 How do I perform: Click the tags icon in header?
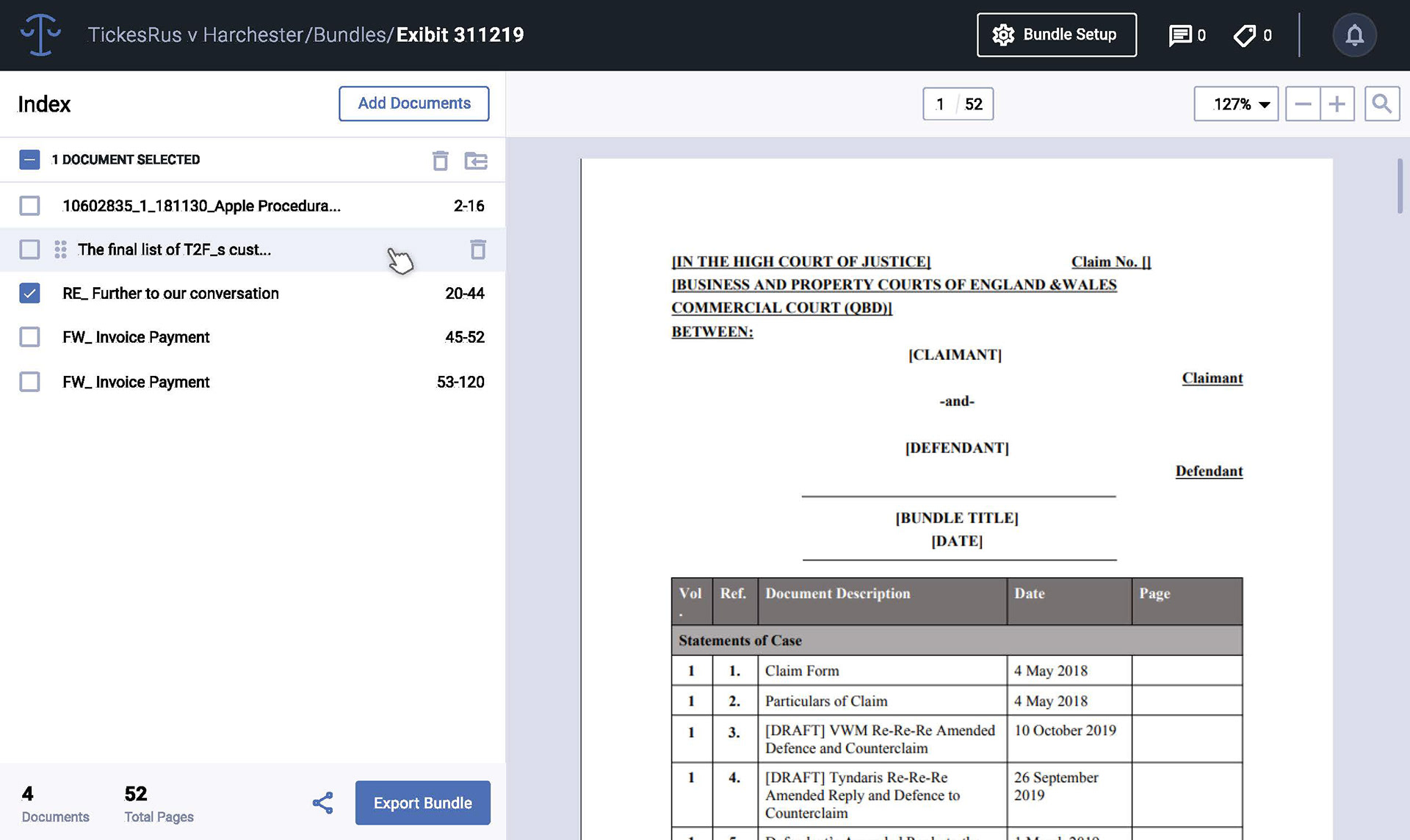coord(1245,35)
